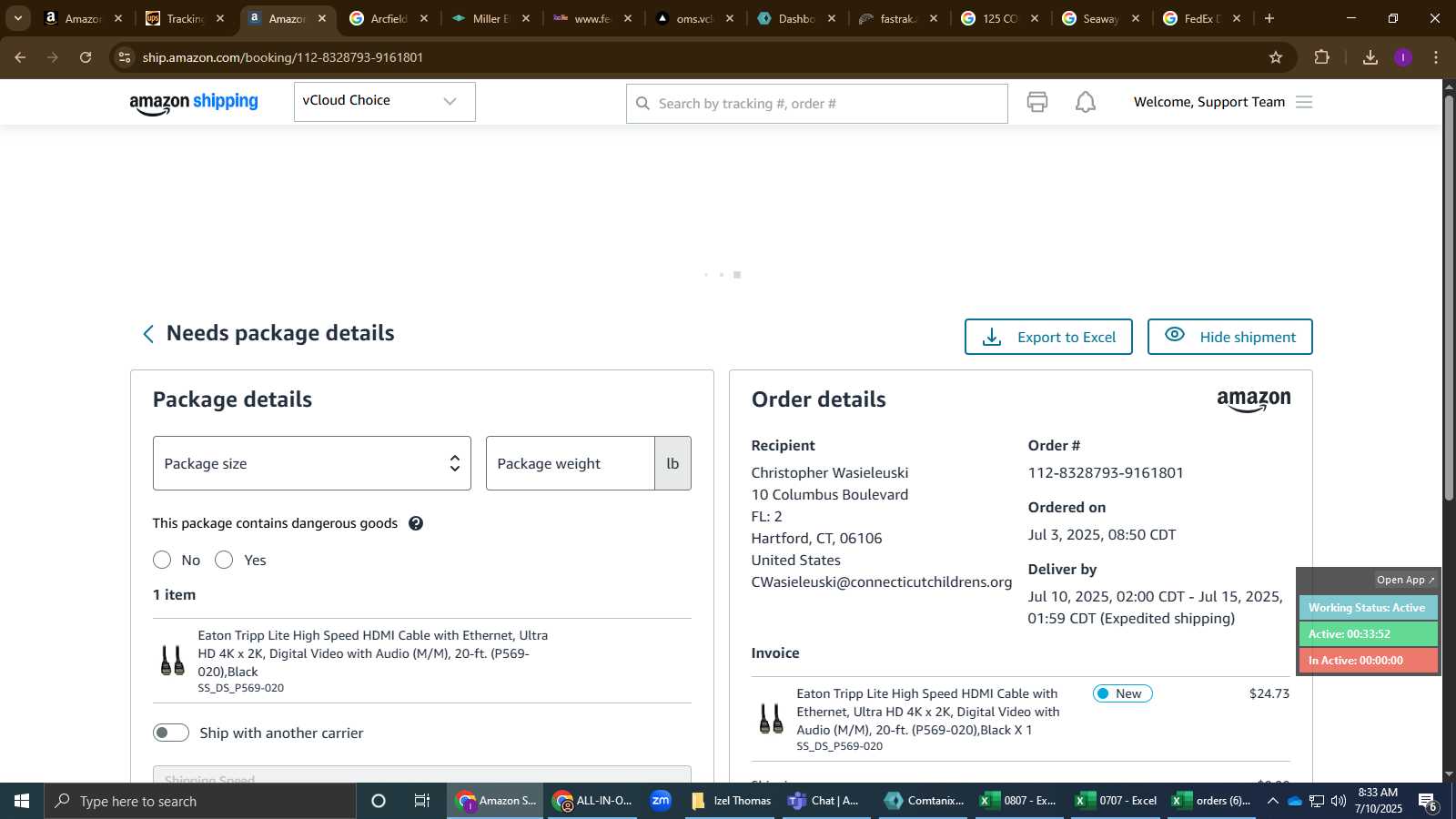
Task: Open orders (6) Excel in taskbar
Action: (x=1211, y=801)
